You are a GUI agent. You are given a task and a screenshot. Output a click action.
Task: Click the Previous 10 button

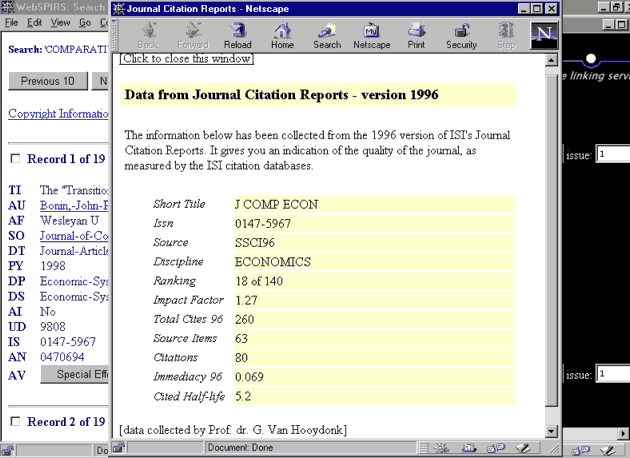click(x=48, y=81)
